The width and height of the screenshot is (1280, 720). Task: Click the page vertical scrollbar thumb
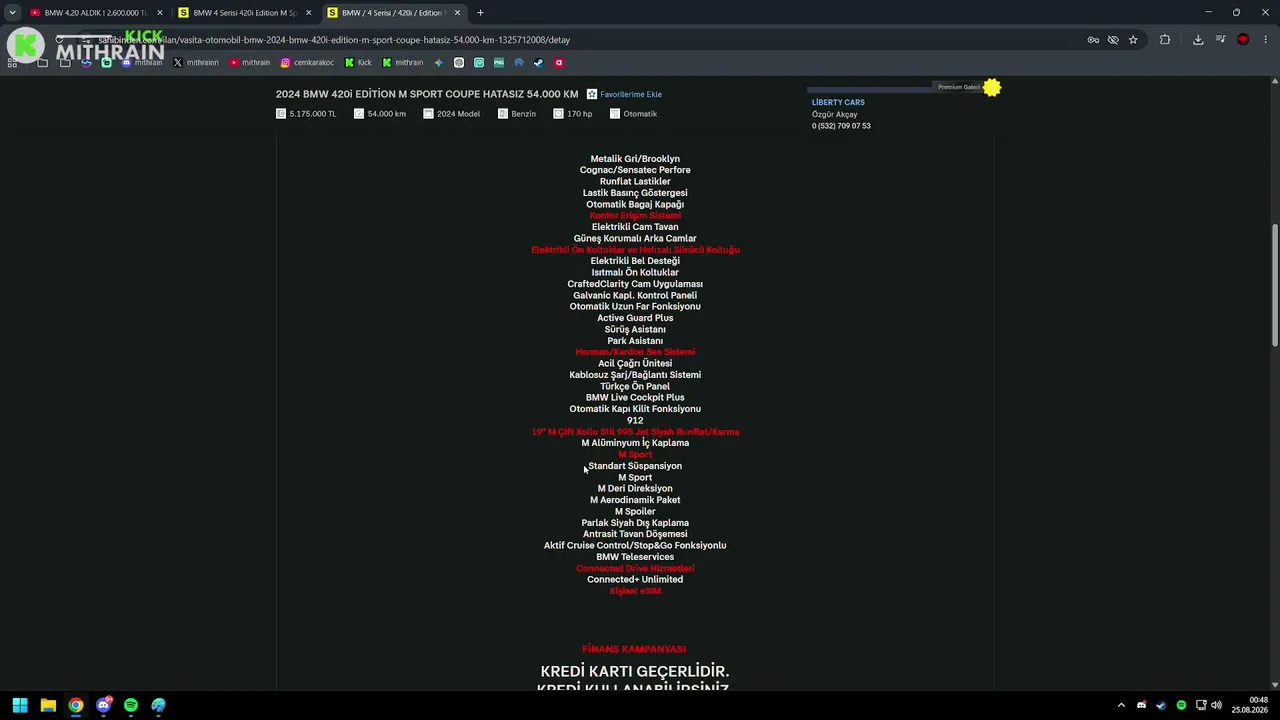pos(1274,286)
